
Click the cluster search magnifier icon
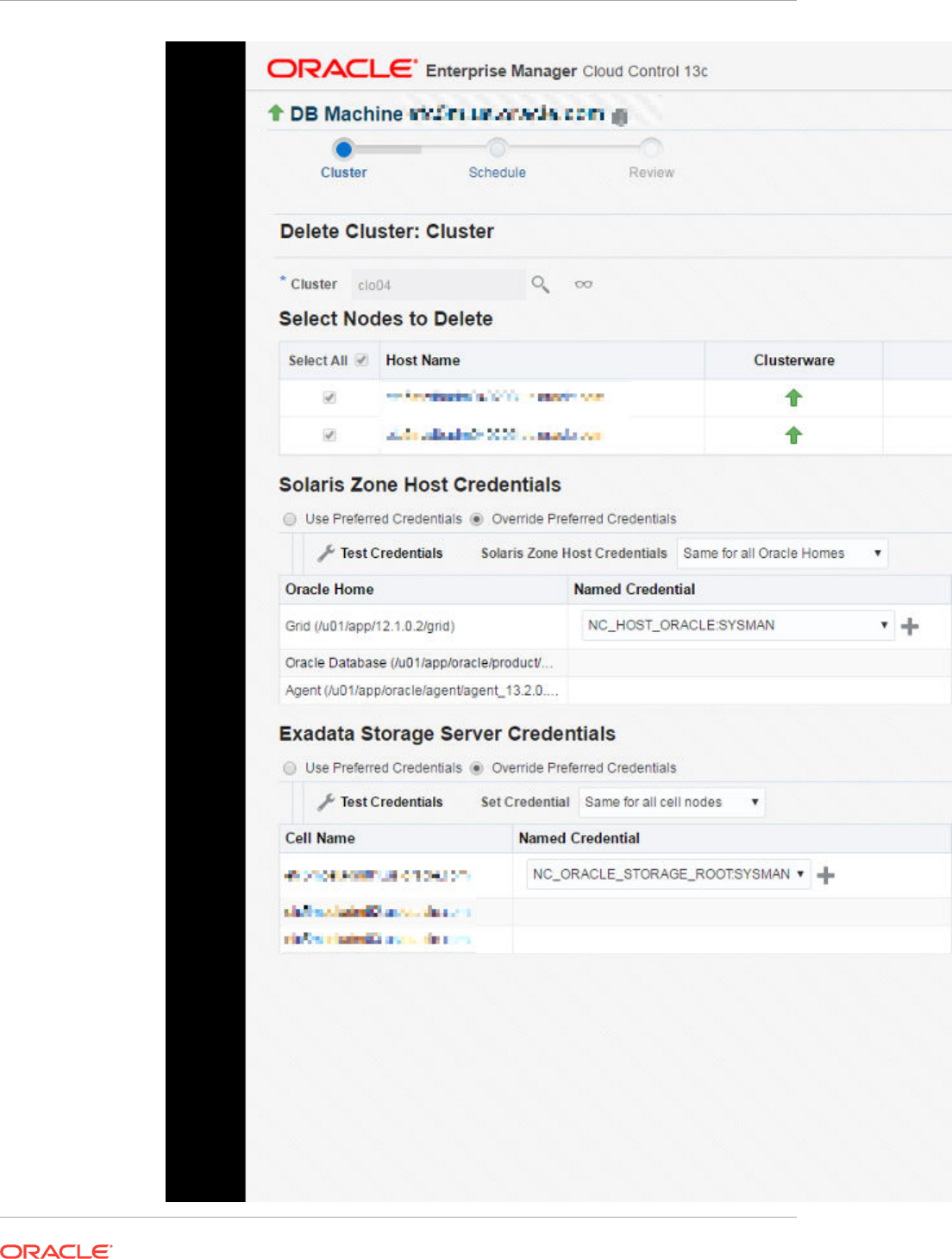click(x=540, y=284)
